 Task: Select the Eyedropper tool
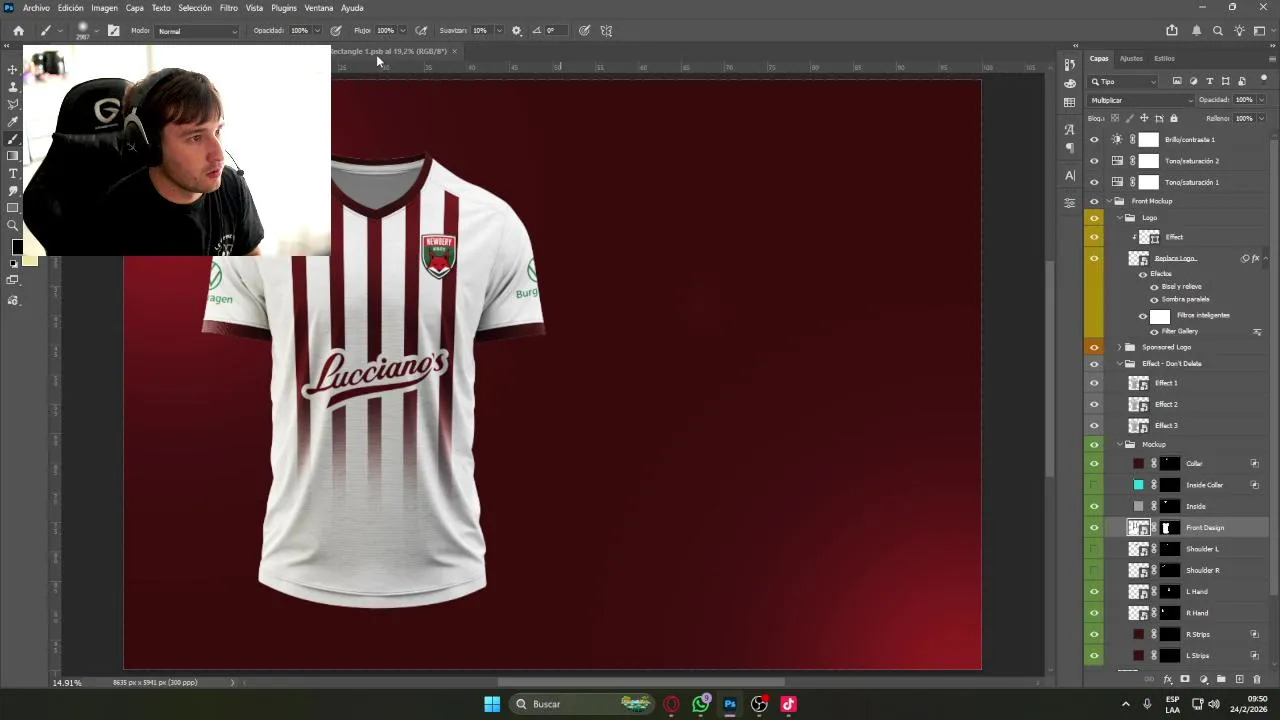pos(13,121)
